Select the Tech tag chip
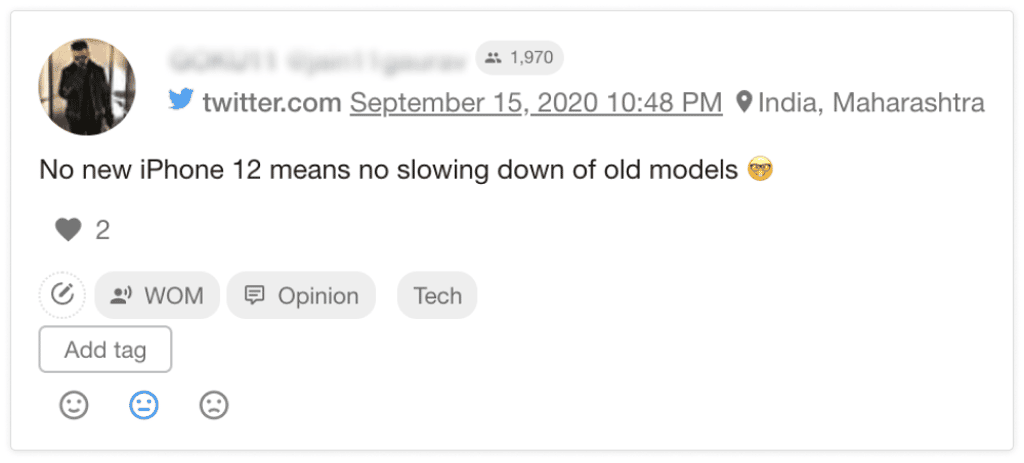 click(438, 295)
